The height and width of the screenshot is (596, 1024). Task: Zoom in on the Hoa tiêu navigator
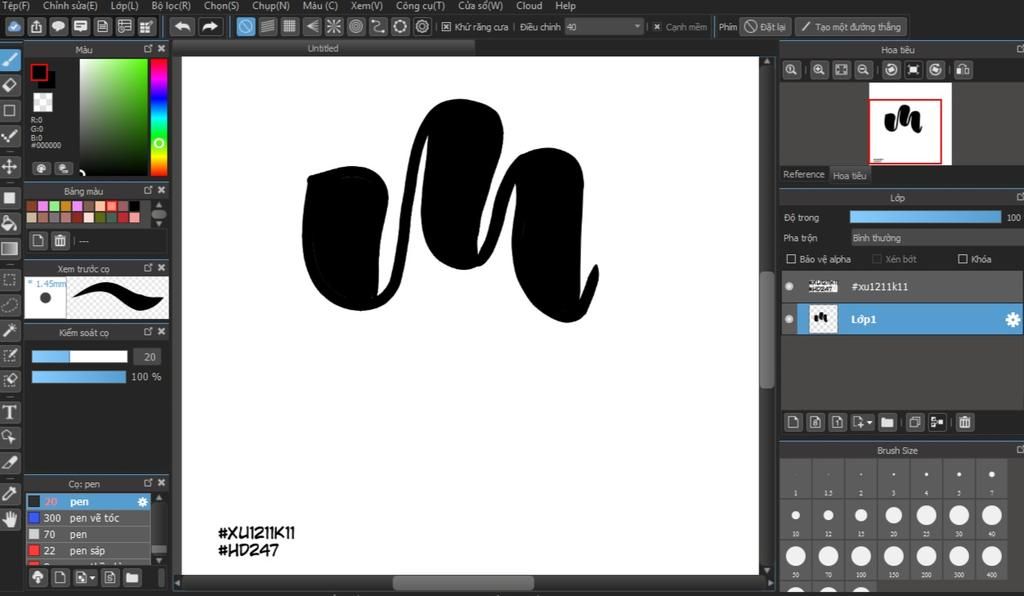coord(819,70)
